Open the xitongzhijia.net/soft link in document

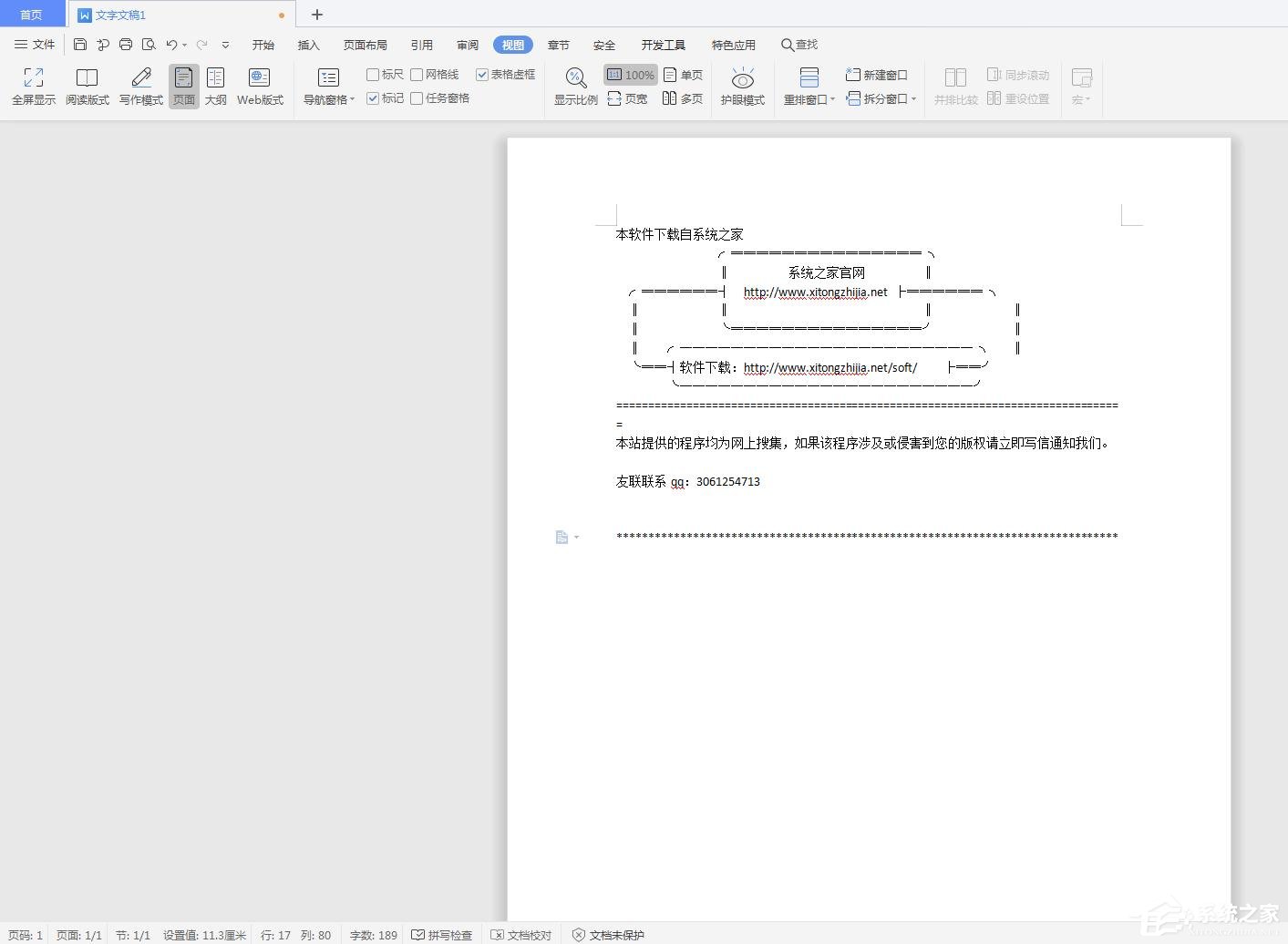click(x=829, y=368)
